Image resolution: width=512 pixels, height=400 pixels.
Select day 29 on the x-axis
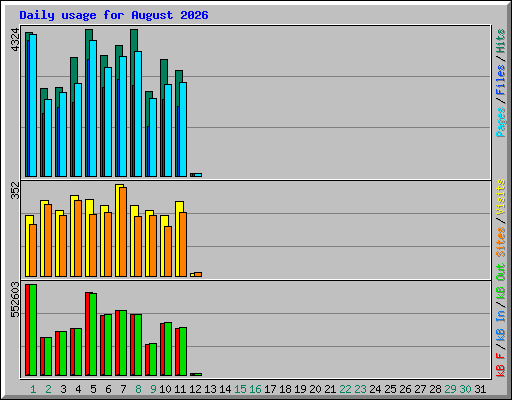point(450,389)
